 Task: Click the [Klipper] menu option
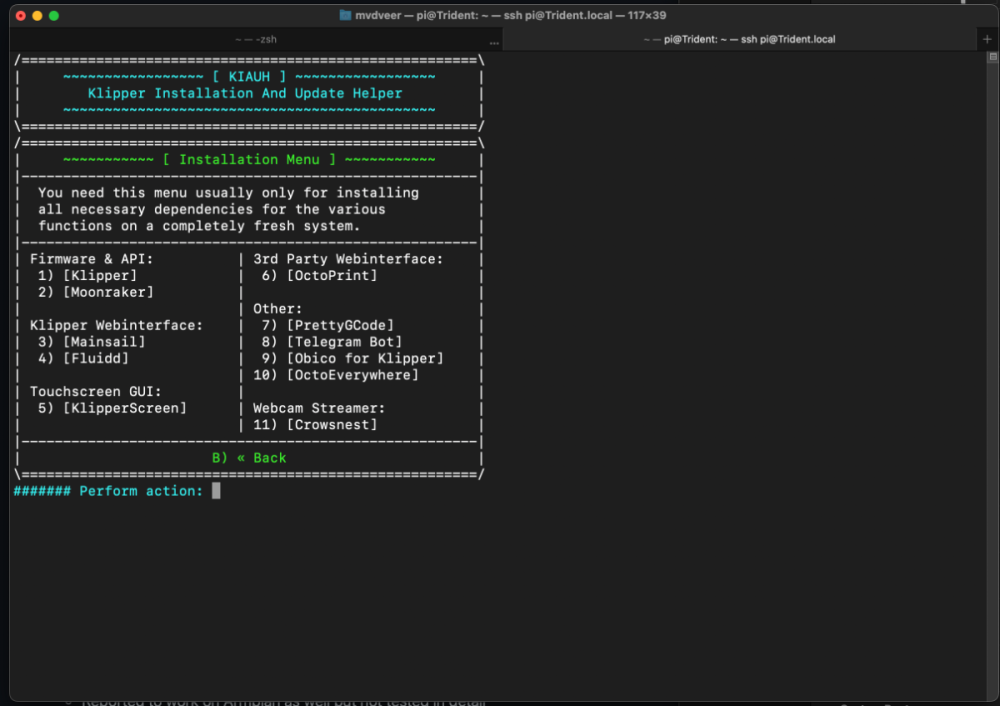coord(99,276)
